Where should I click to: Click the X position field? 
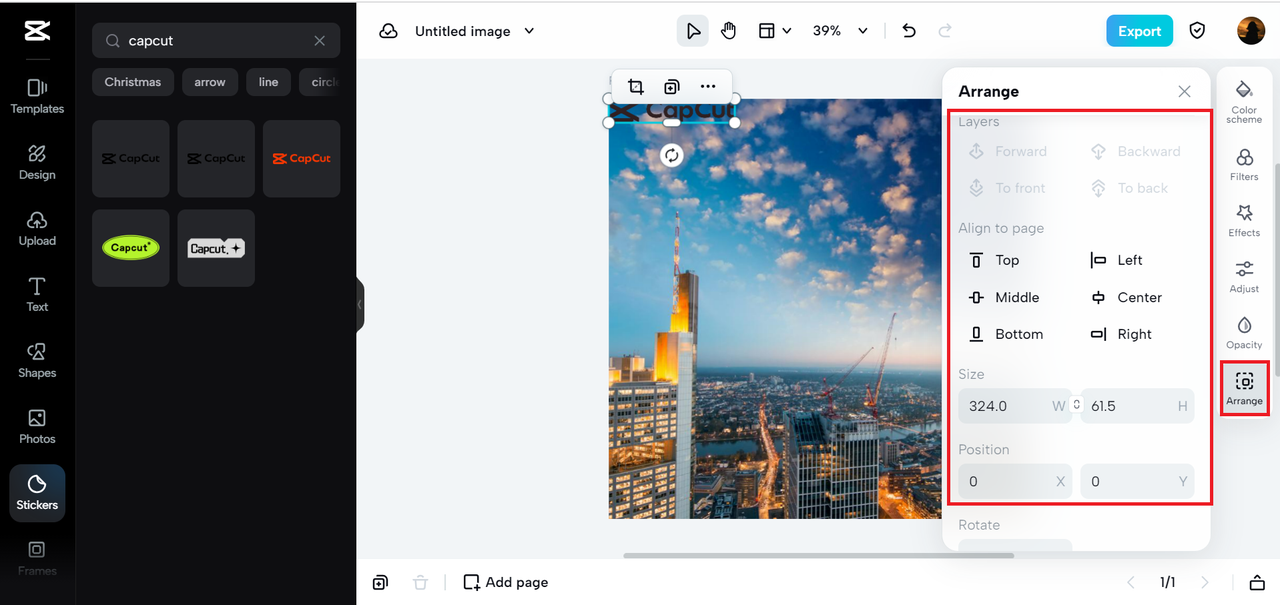[1015, 481]
